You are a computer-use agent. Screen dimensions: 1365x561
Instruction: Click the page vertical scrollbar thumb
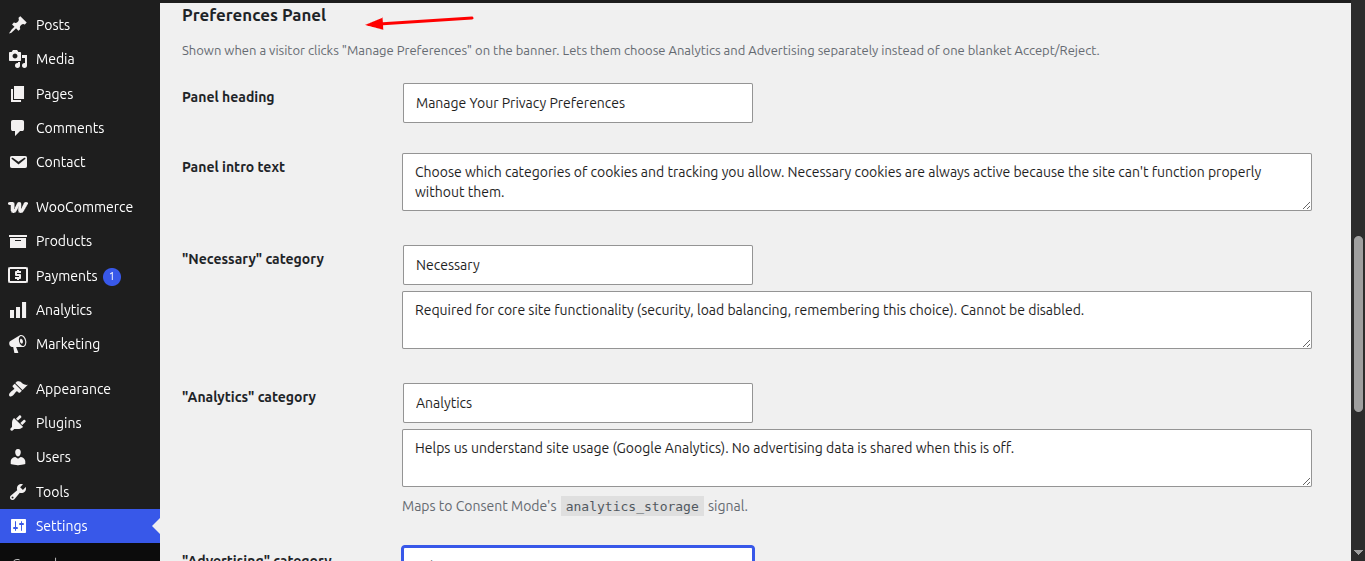[x=1357, y=324]
